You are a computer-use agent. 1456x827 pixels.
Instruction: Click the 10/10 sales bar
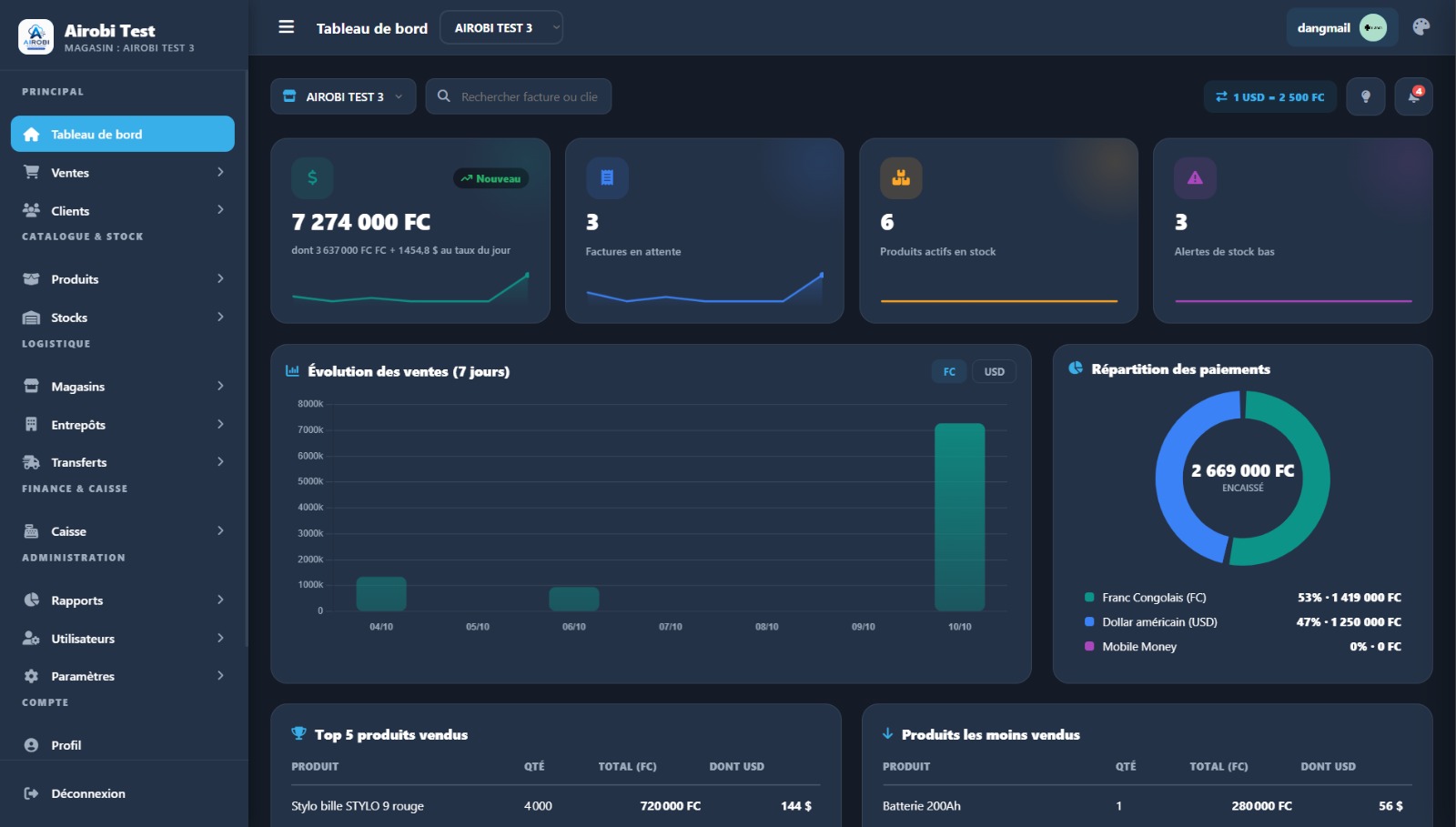pos(959,517)
